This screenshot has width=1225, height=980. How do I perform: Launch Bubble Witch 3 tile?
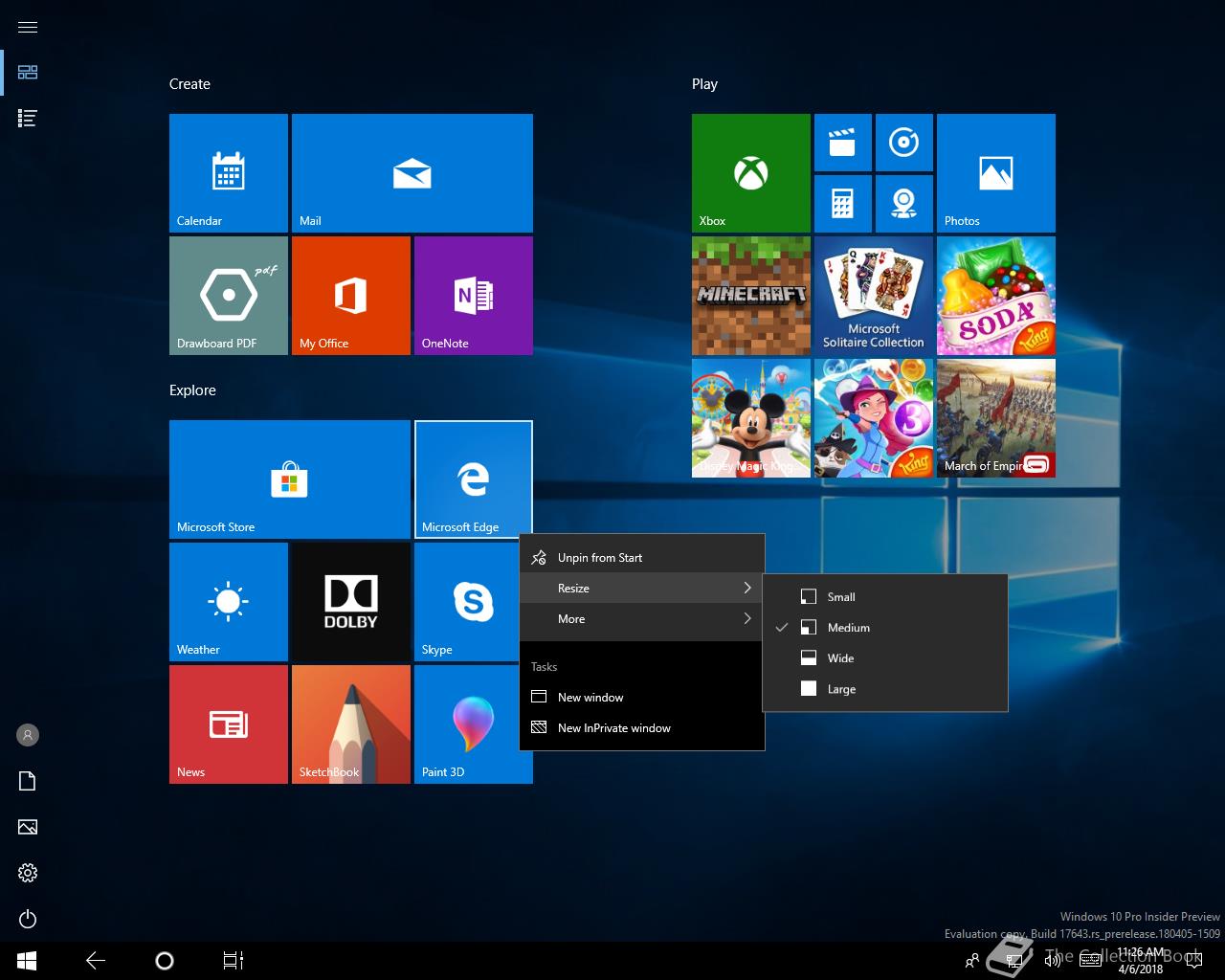tap(874, 418)
